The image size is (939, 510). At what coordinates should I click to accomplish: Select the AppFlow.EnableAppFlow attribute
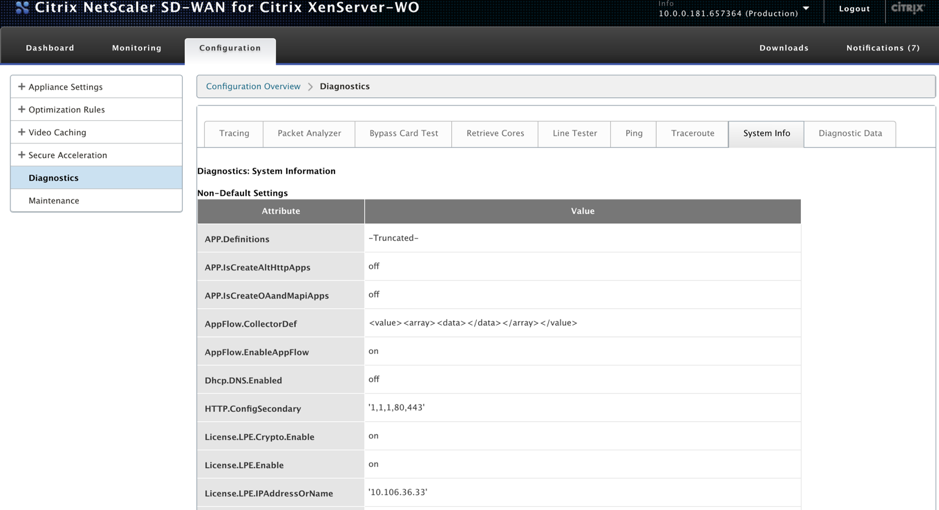281,351
